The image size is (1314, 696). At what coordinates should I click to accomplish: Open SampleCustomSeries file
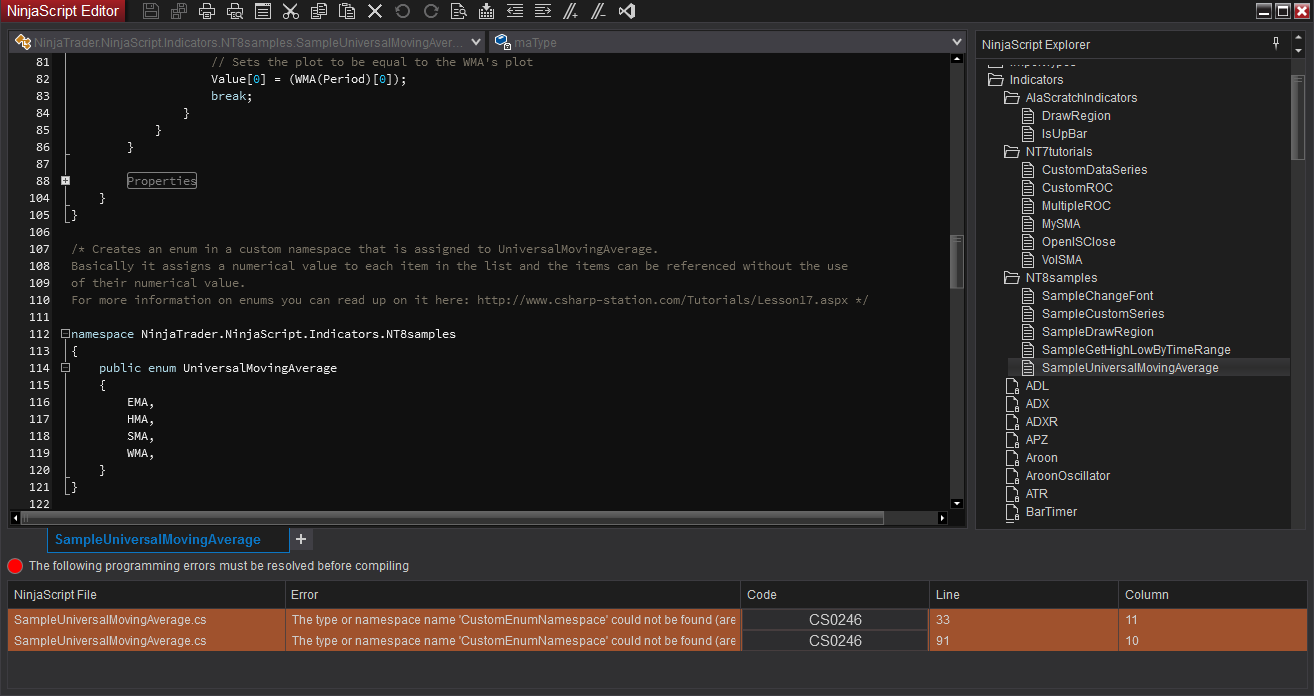1103,314
